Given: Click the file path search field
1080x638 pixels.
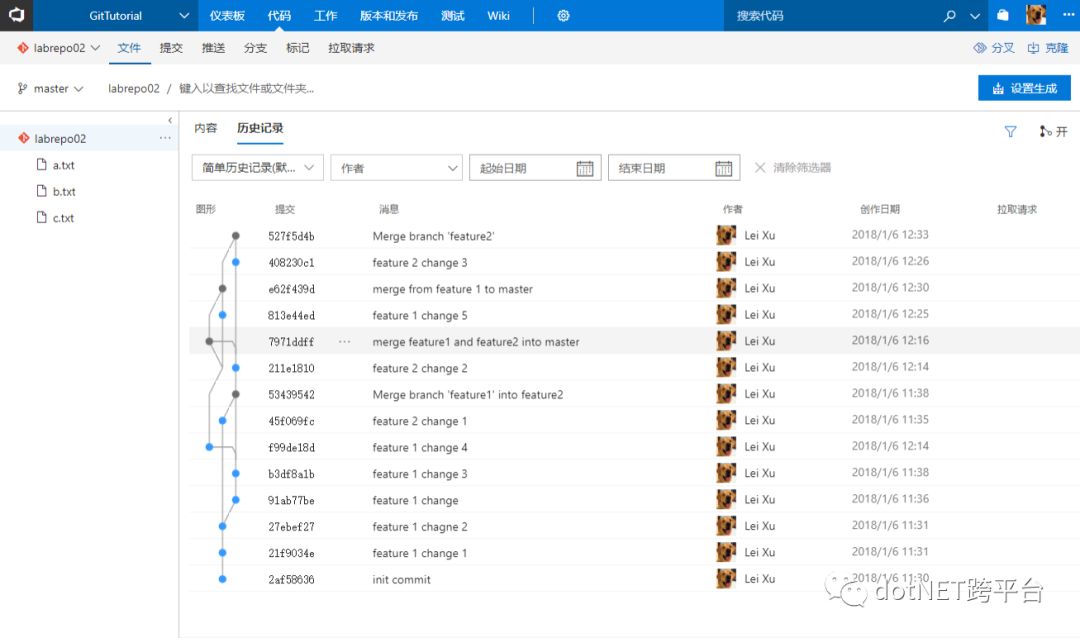Looking at the screenshot, I should click(x=247, y=88).
